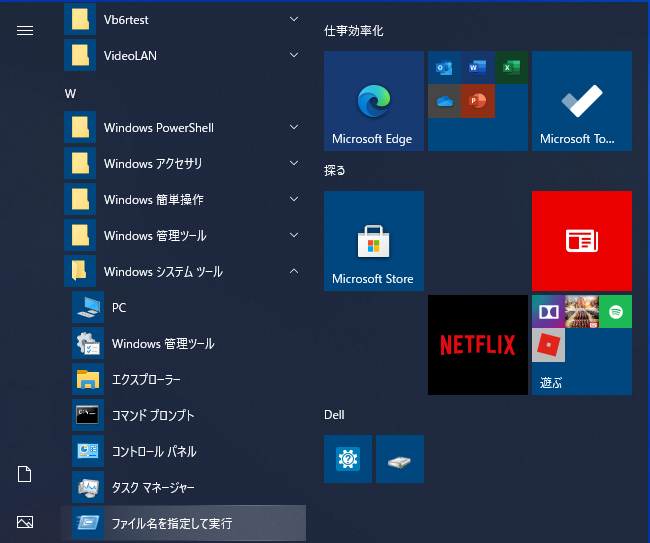Open Dell support gear tile

[348, 459]
